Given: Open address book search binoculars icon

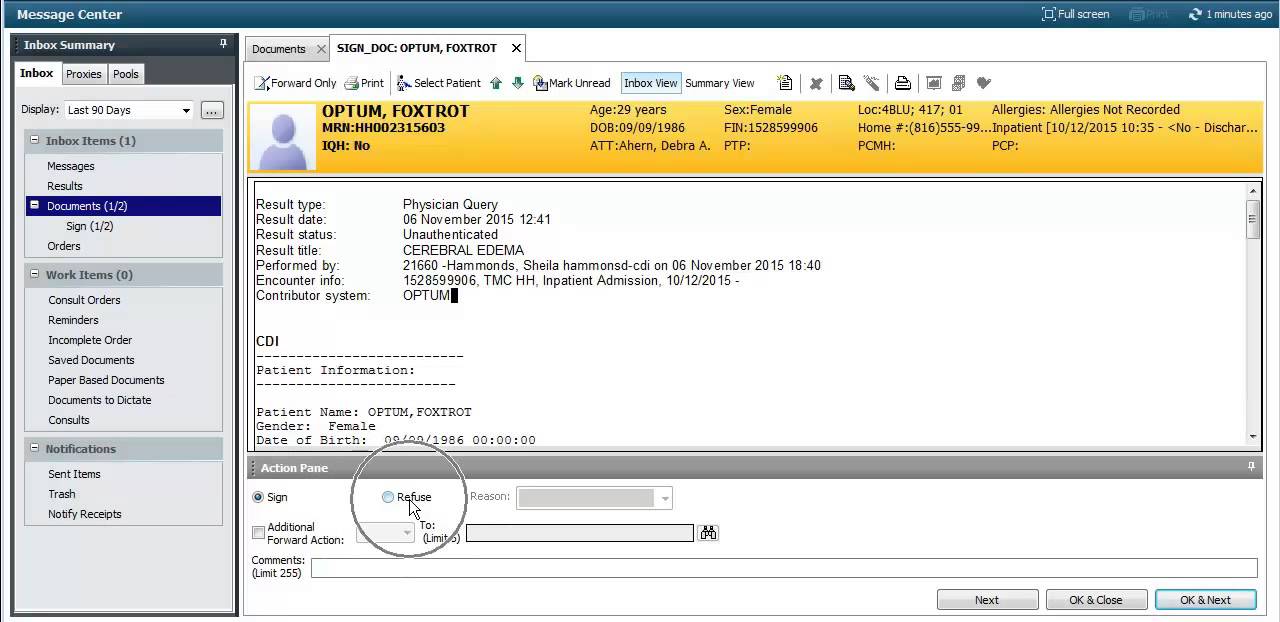Looking at the screenshot, I should 709,533.
